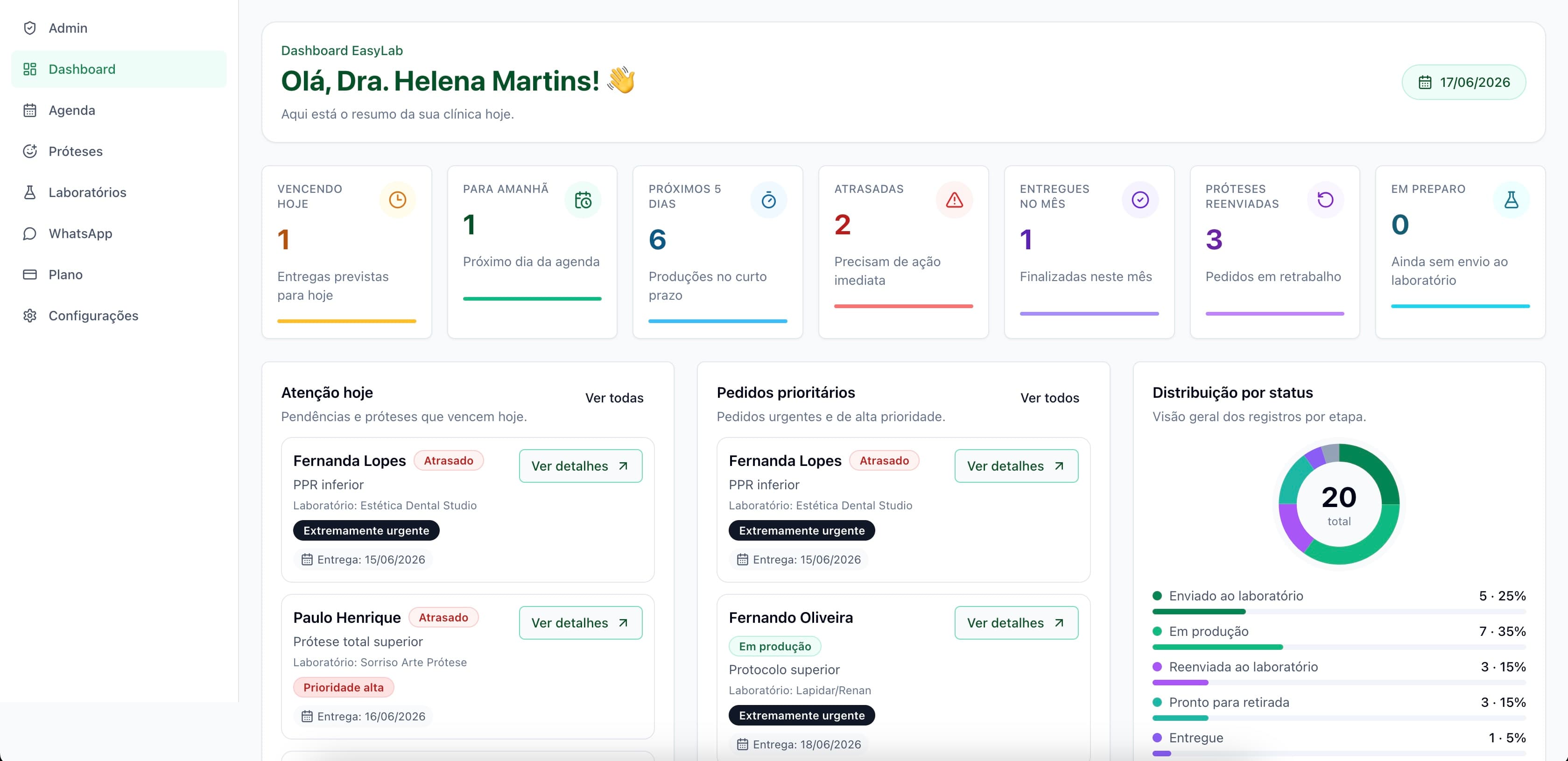Click the Enviado ao laboratório progress bar
Screen dimensions: 1568x761
click(x=1339, y=611)
